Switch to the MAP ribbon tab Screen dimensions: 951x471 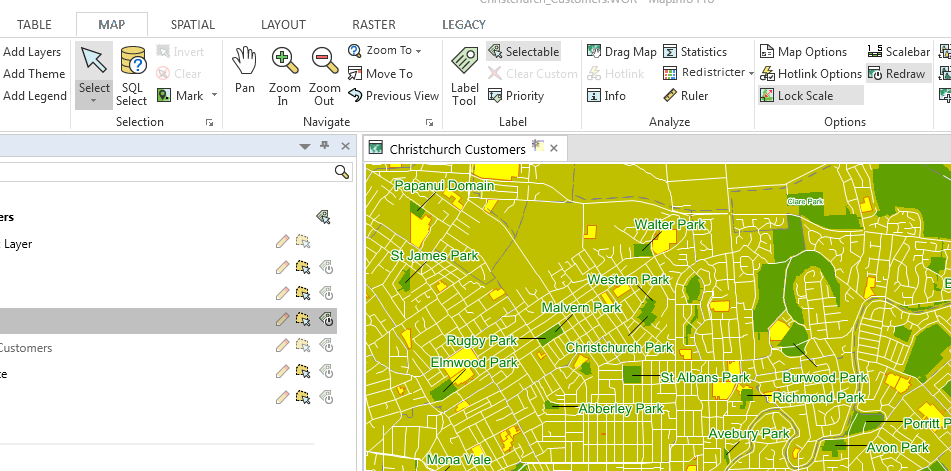click(x=112, y=25)
